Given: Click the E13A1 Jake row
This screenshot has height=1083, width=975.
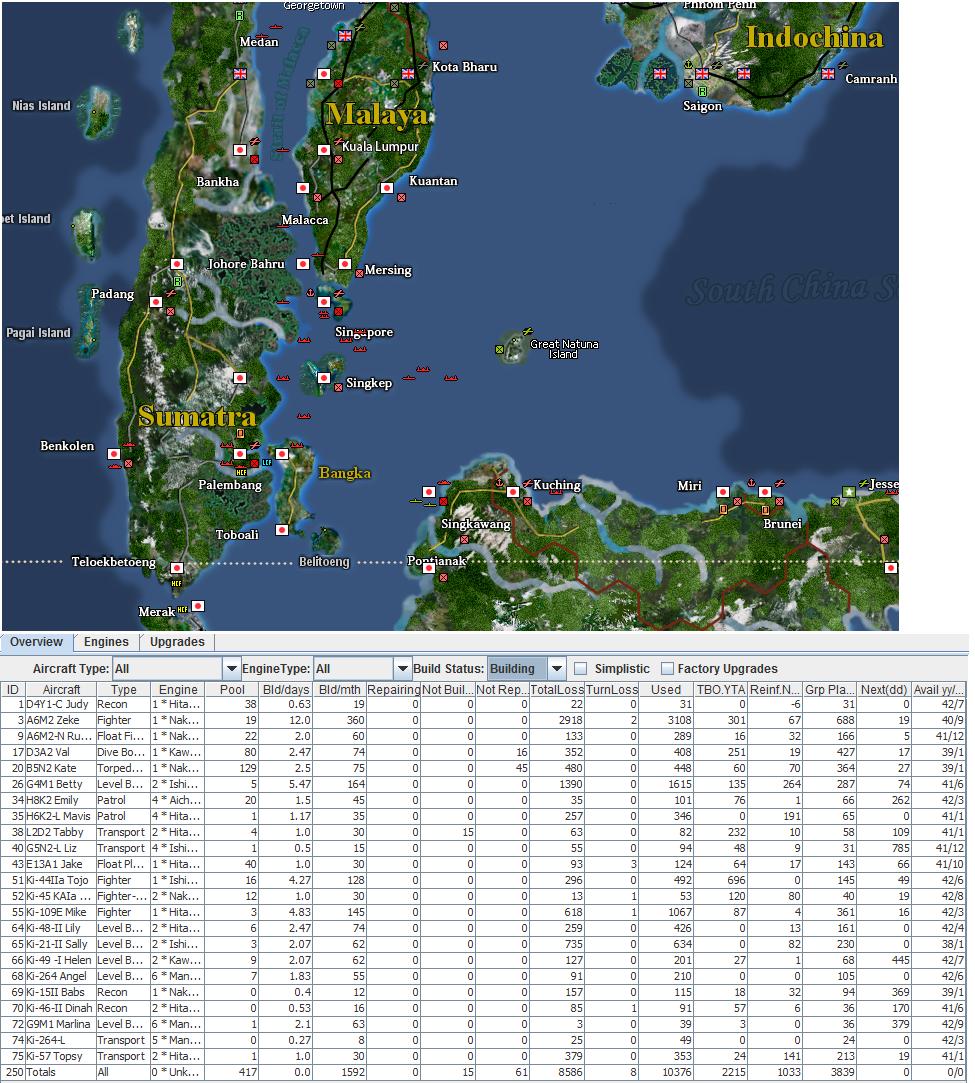Looking at the screenshot, I should coord(483,865).
